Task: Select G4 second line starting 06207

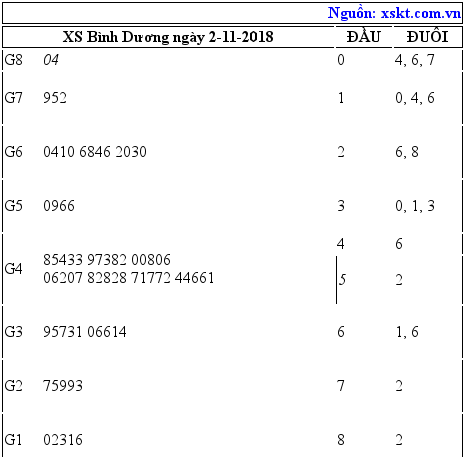Action: coord(129,278)
